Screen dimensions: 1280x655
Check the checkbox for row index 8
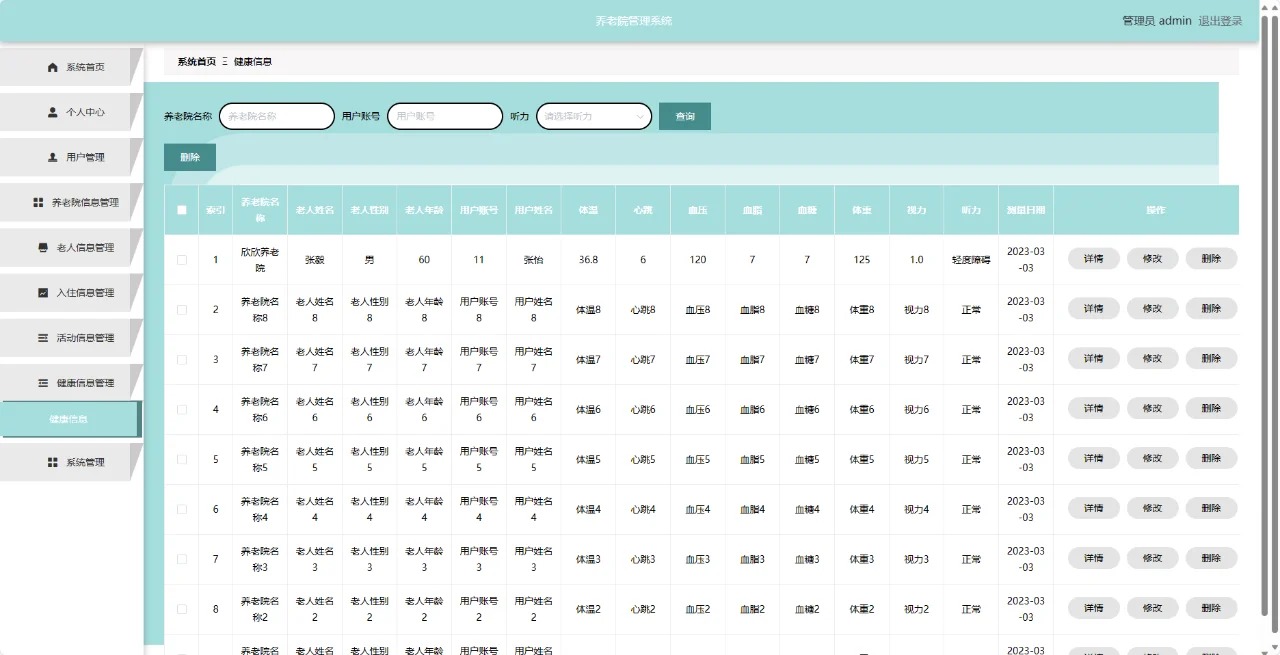[181, 609]
